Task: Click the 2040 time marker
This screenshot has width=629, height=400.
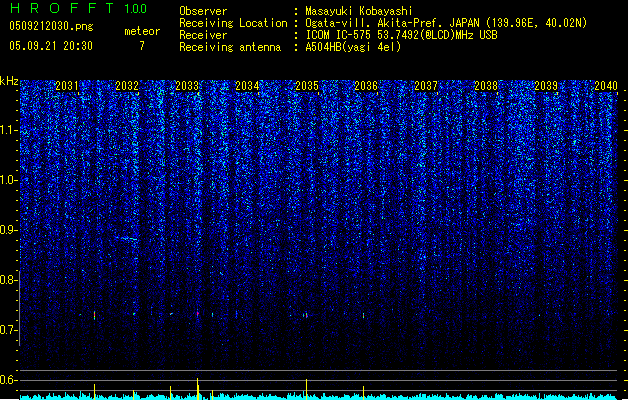Action: coord(606,86)
